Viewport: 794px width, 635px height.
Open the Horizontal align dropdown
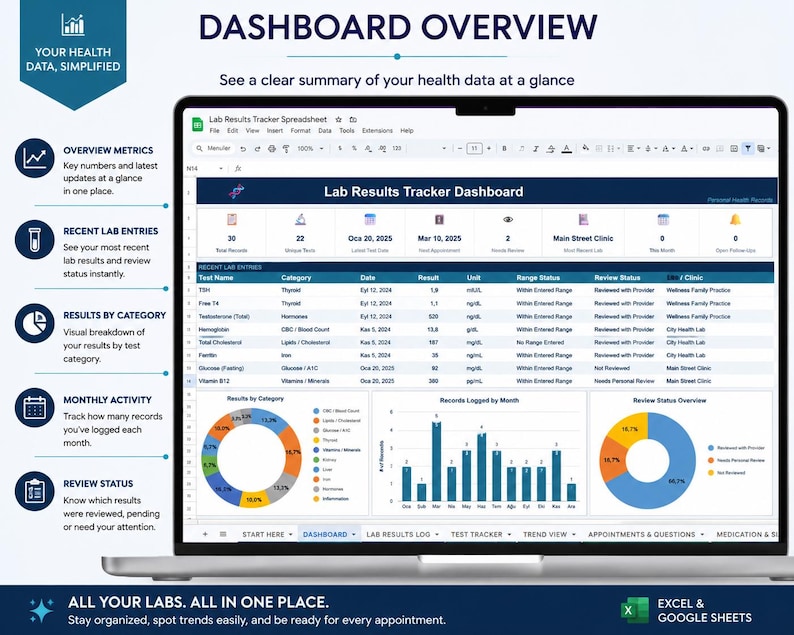click(x=634, y=148)
